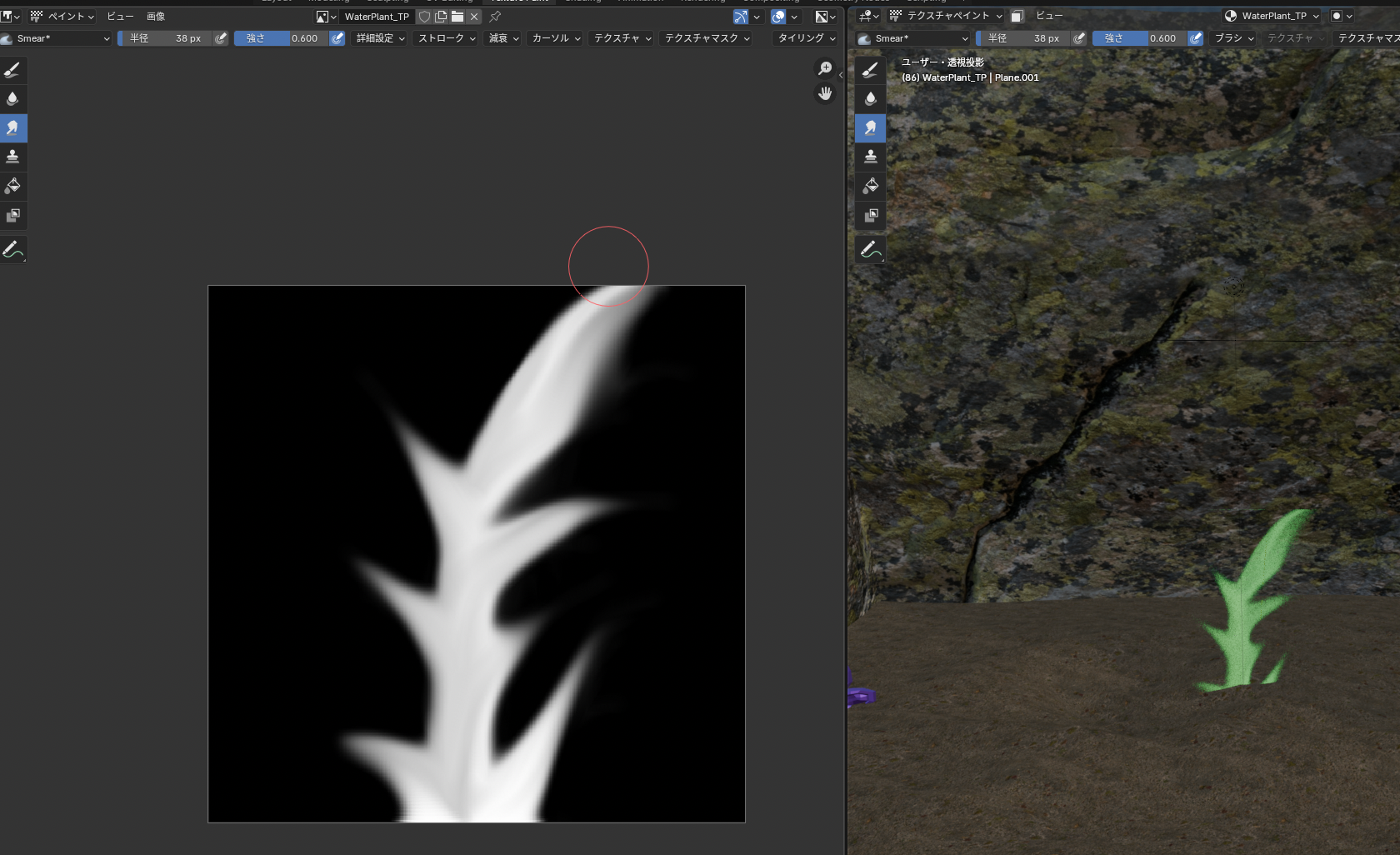Expand タイリング dropdown
Viewport: 1400px width, 855px height.
coord(807,38)
